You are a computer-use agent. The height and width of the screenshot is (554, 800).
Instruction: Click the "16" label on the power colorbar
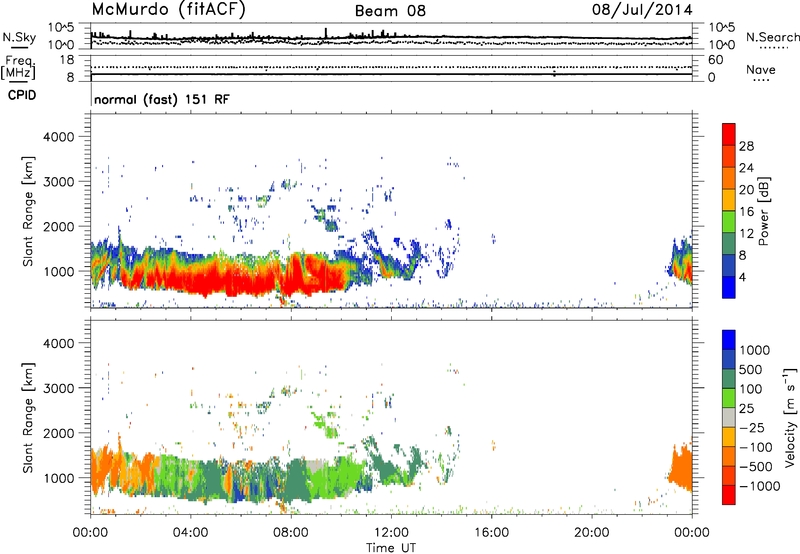(746, 212)
